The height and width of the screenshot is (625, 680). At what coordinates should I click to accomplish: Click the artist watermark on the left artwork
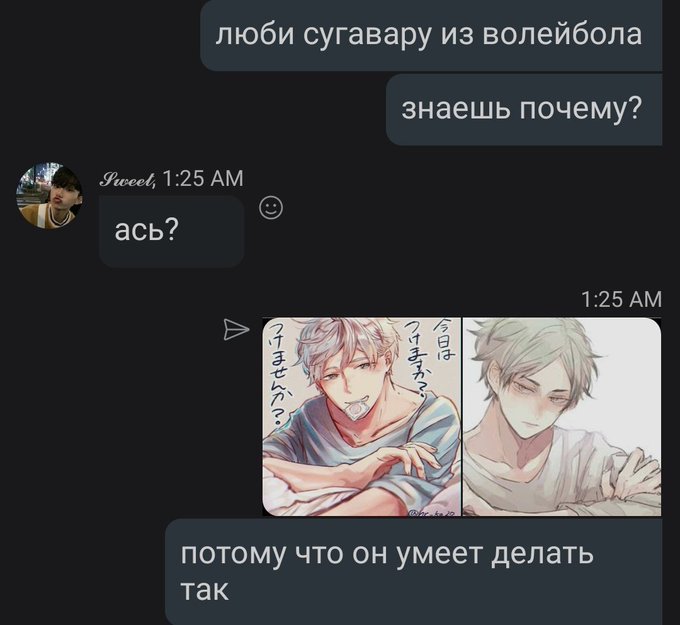coord(432,512)
